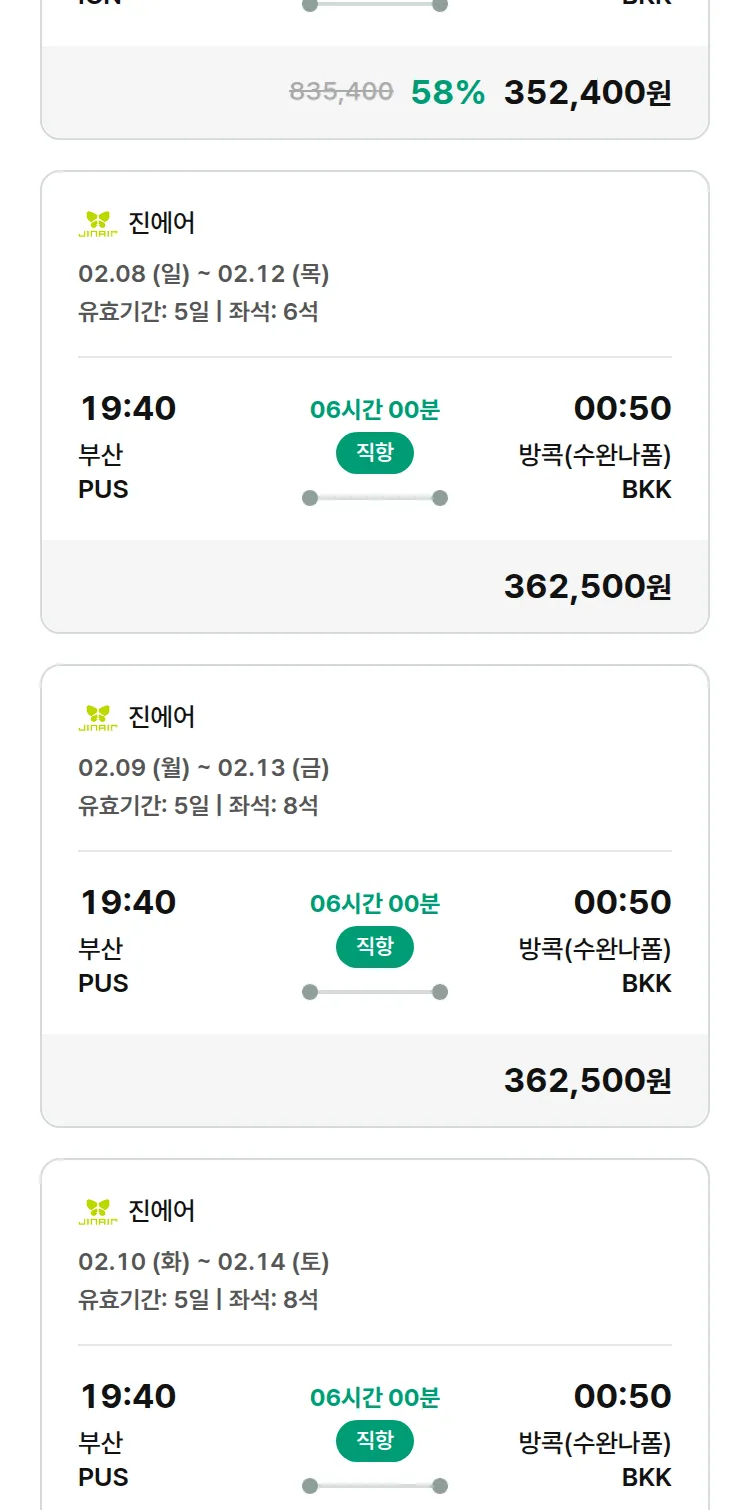Open the 02.09 (월) ~ 02.13 (금) flight card
This screenshot has width=750, height=1510.
[x=204, y=768]
